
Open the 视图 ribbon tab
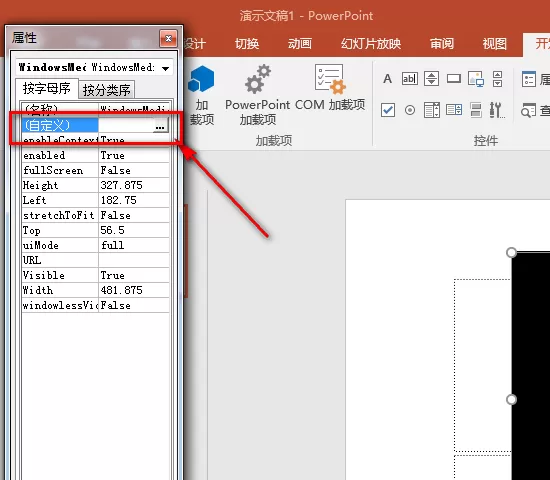[495, 44]
